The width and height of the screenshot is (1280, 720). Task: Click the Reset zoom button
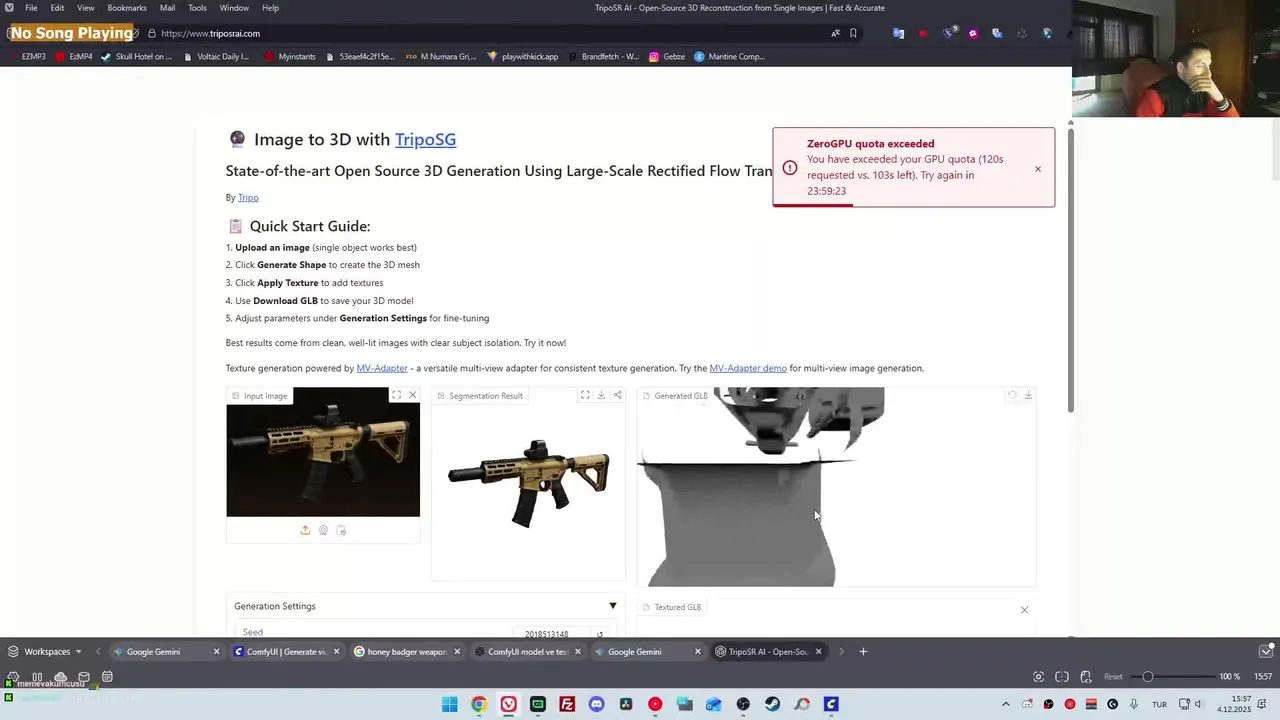pyautogui.click(x=1113, y=677)
